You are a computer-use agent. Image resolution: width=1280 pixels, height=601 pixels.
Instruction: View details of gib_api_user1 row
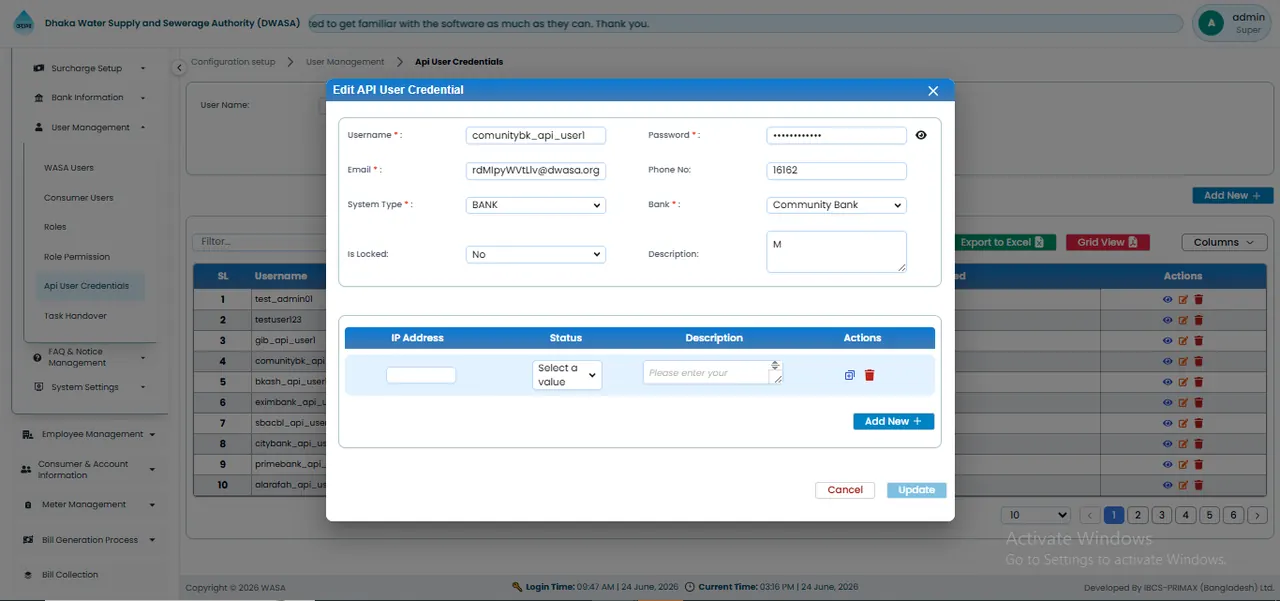click(x=1167, y=340)
